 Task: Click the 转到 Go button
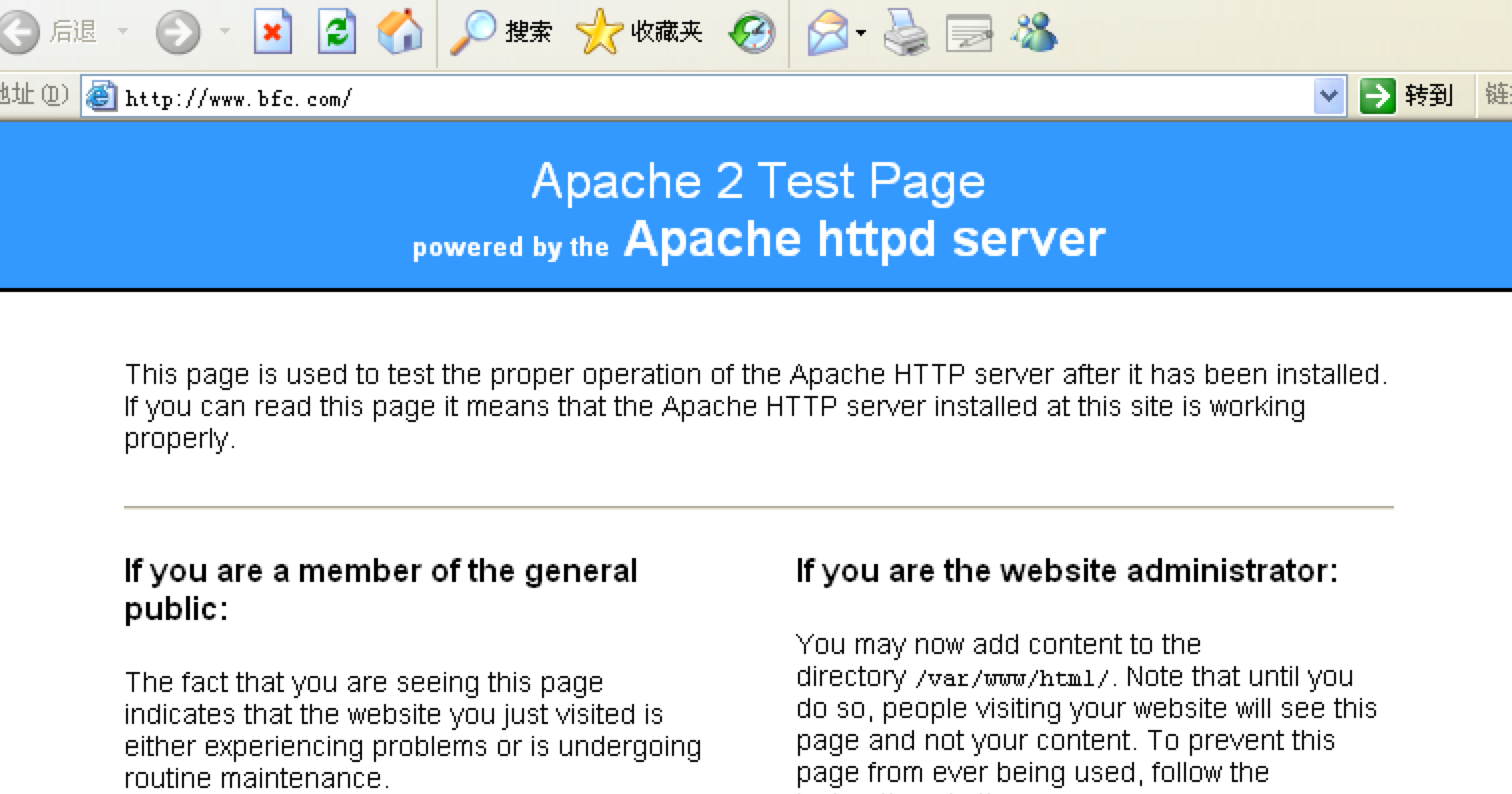[x=1407, y=96]
